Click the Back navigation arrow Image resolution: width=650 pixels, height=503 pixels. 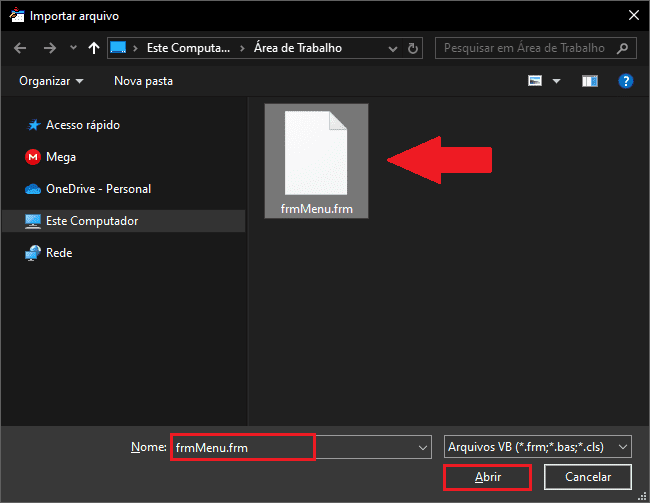click(x=20, y=48)
